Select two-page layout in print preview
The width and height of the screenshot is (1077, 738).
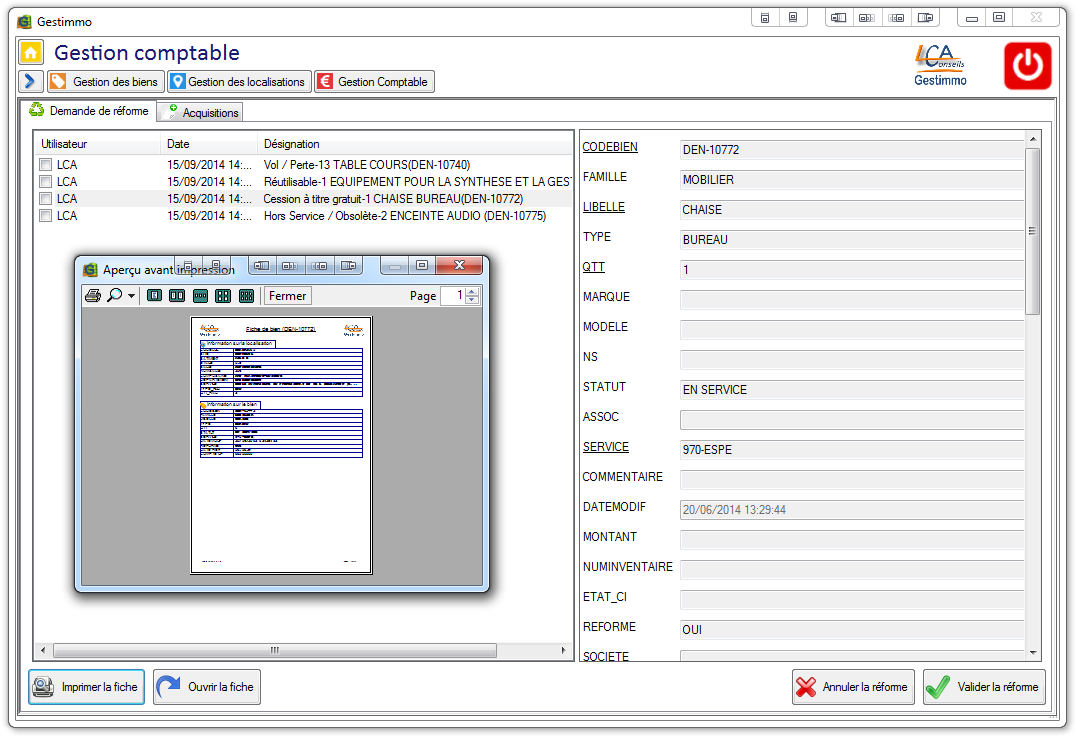pyautogui.click(x=177, y=296)
